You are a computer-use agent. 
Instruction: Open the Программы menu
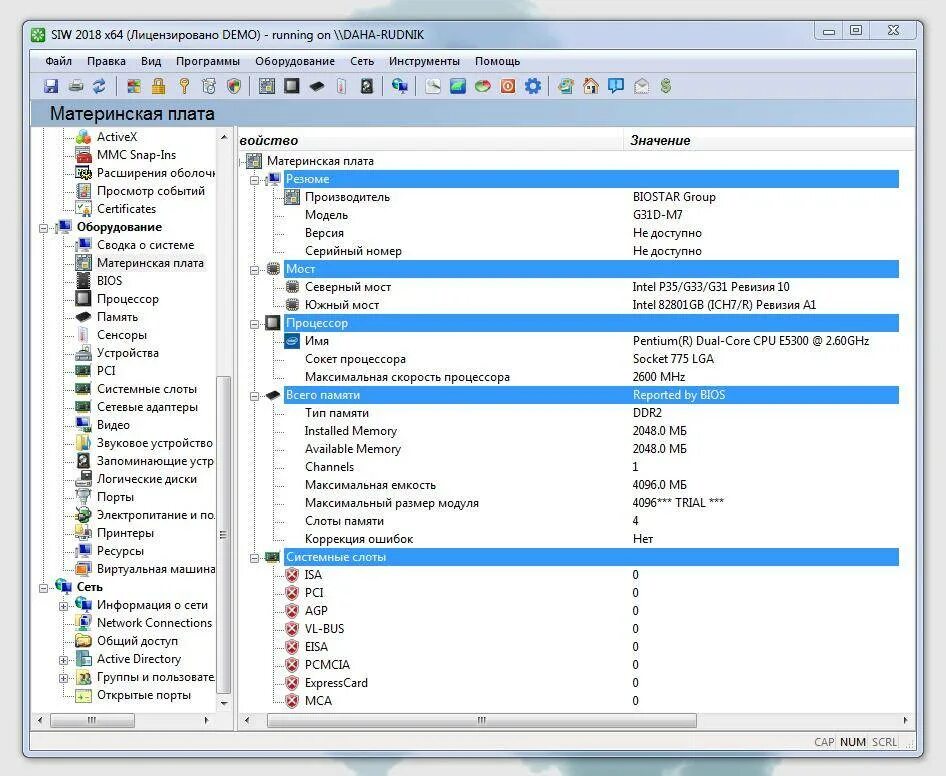coord(208,62)
